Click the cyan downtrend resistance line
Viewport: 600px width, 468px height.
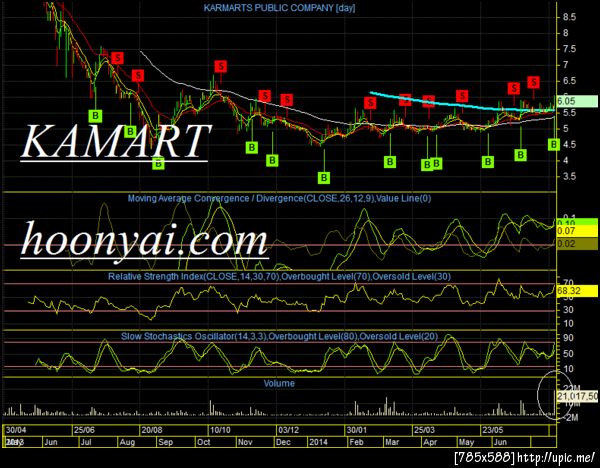462,104
